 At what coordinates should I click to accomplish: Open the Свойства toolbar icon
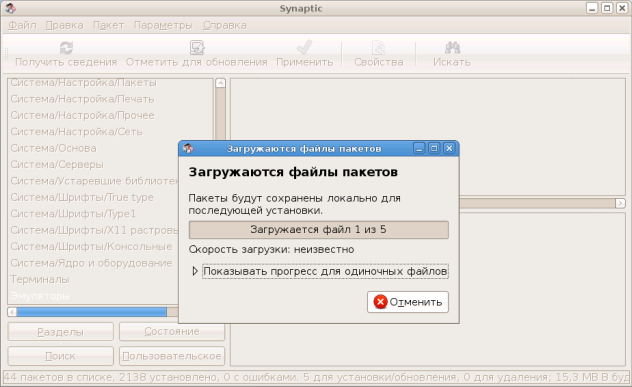click(x=378, y=48)
